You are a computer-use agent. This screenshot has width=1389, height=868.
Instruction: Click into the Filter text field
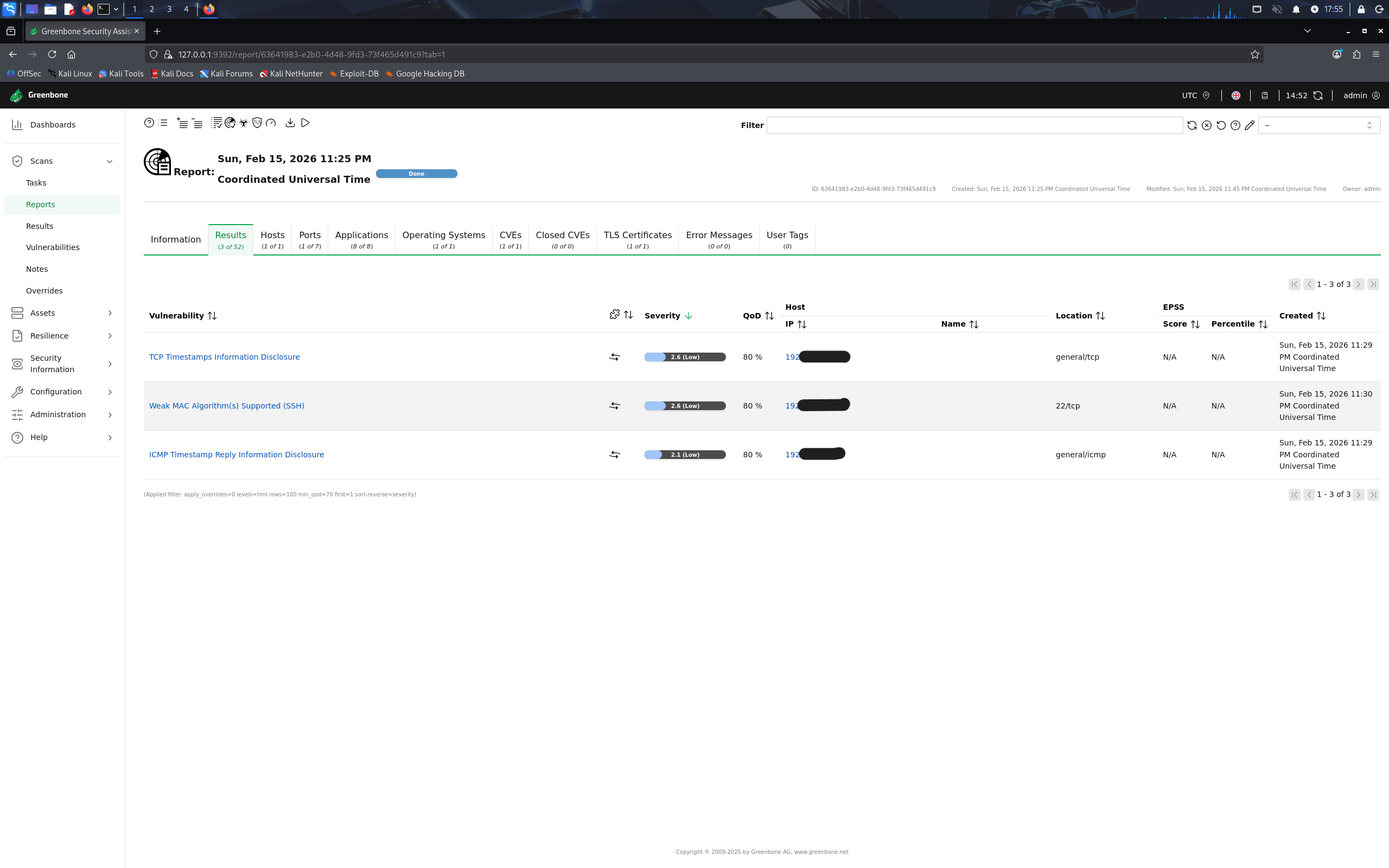pos(974,125)
